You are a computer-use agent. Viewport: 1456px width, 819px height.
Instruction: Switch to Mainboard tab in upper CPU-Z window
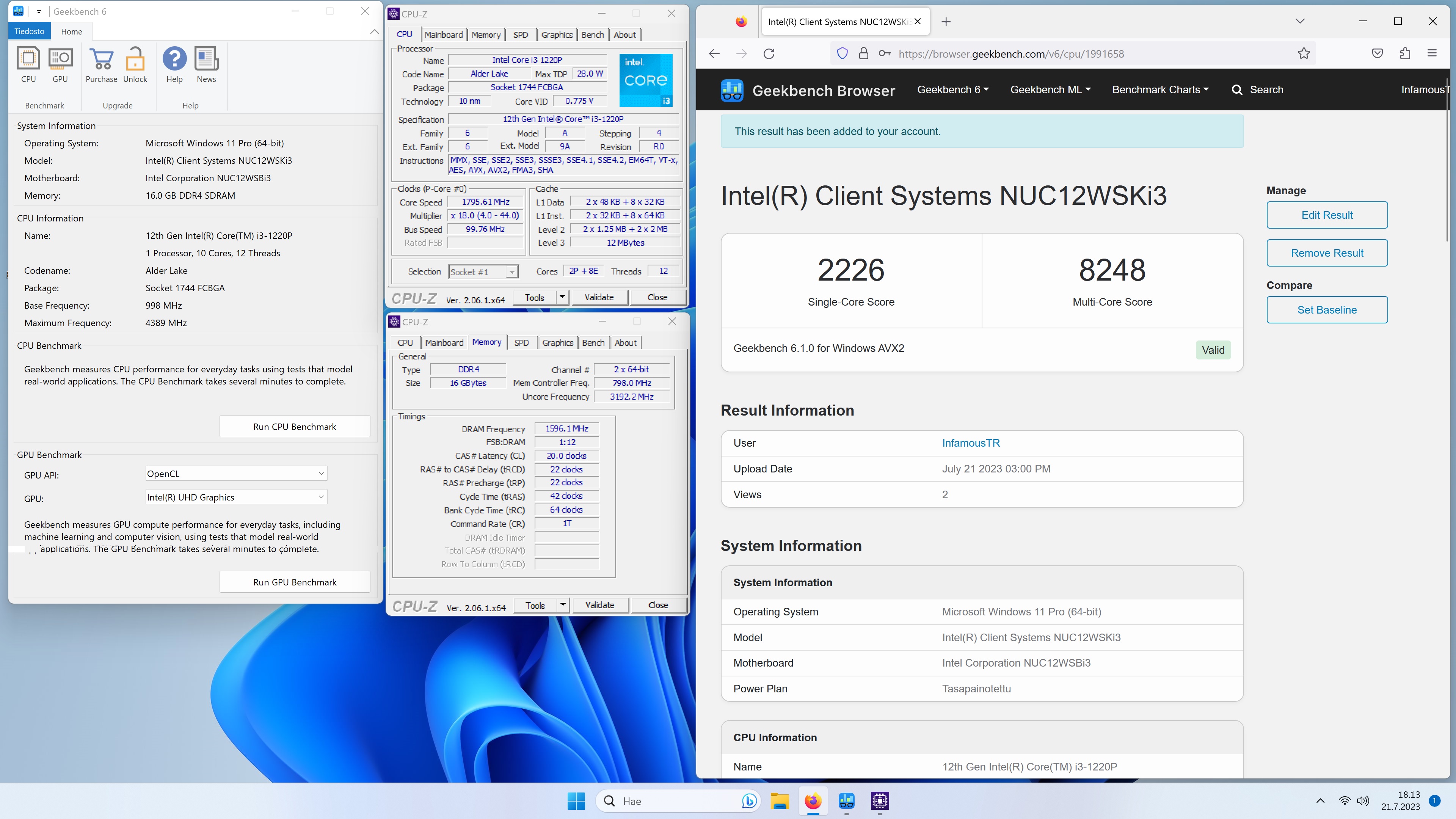444,35
